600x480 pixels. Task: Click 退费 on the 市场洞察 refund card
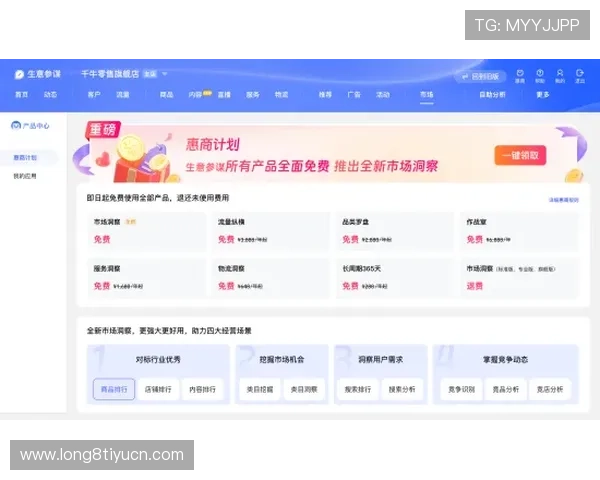475,286
